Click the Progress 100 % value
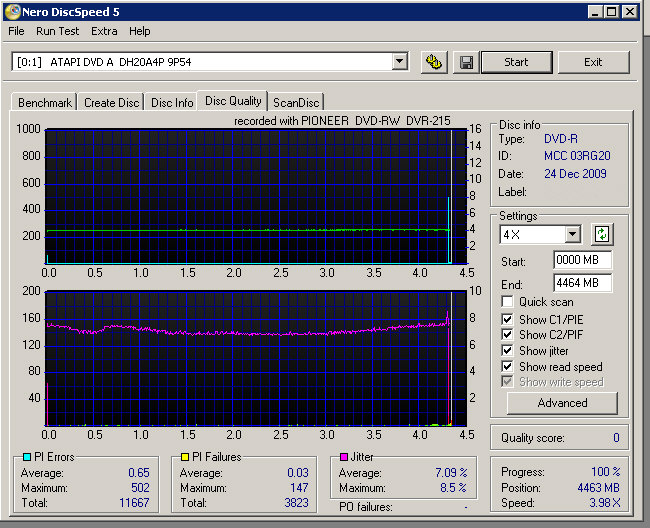The width and height of the screenshot is (650, 528). [x=606, y=472]
